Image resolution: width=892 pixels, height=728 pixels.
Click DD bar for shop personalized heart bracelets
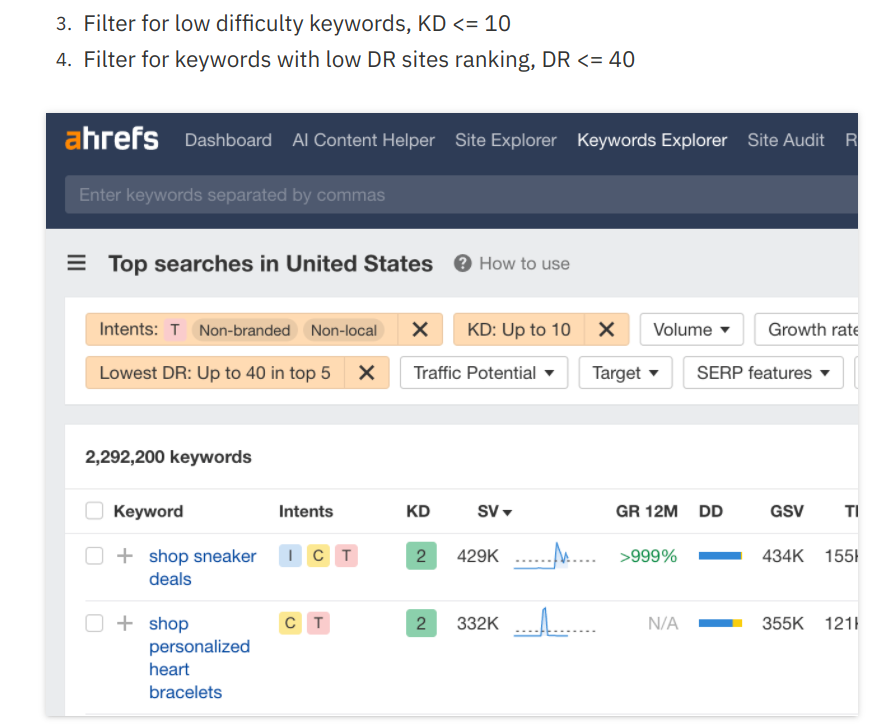[x=720, y=623]
